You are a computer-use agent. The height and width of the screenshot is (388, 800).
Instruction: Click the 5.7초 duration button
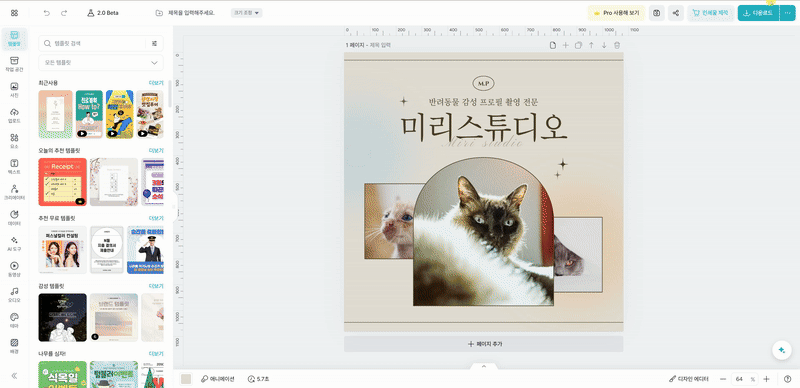coord(259,379)
